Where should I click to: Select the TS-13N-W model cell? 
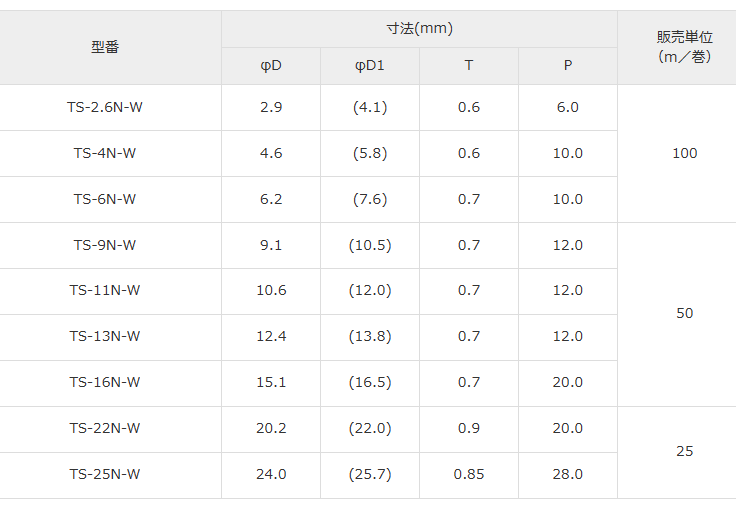coord(105,337)
